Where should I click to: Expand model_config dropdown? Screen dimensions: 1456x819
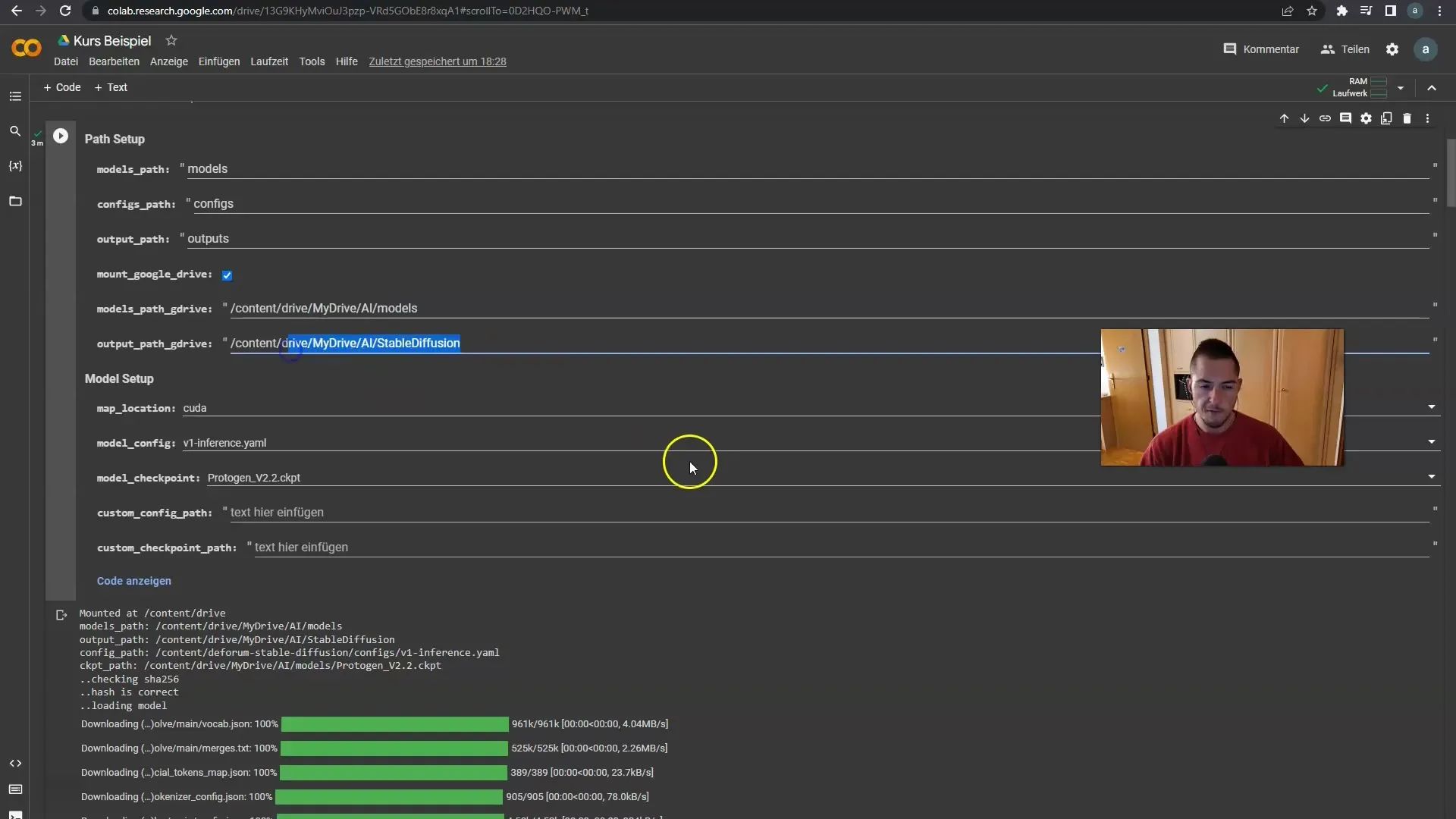tap(1432, 442)
